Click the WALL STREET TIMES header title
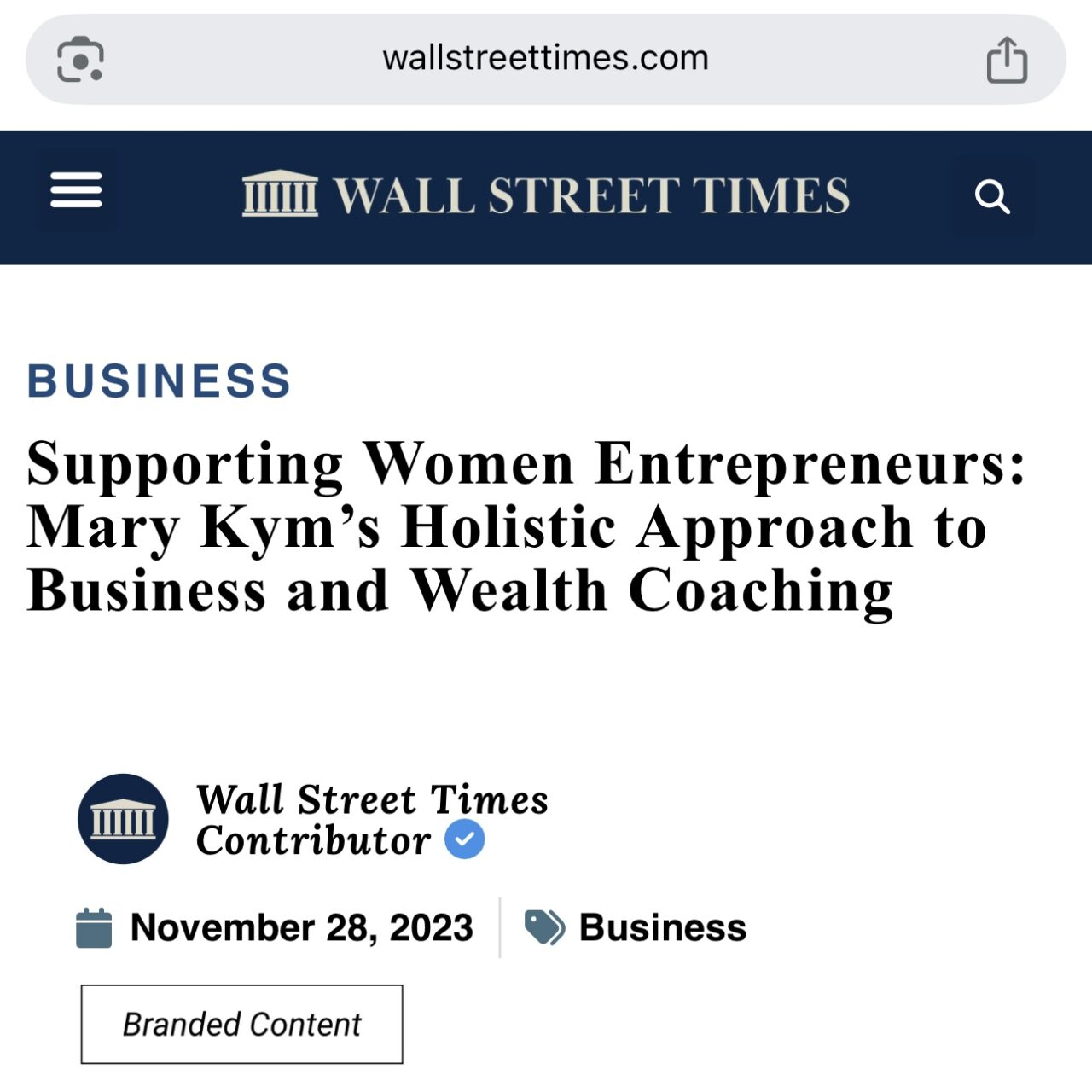 591,195
